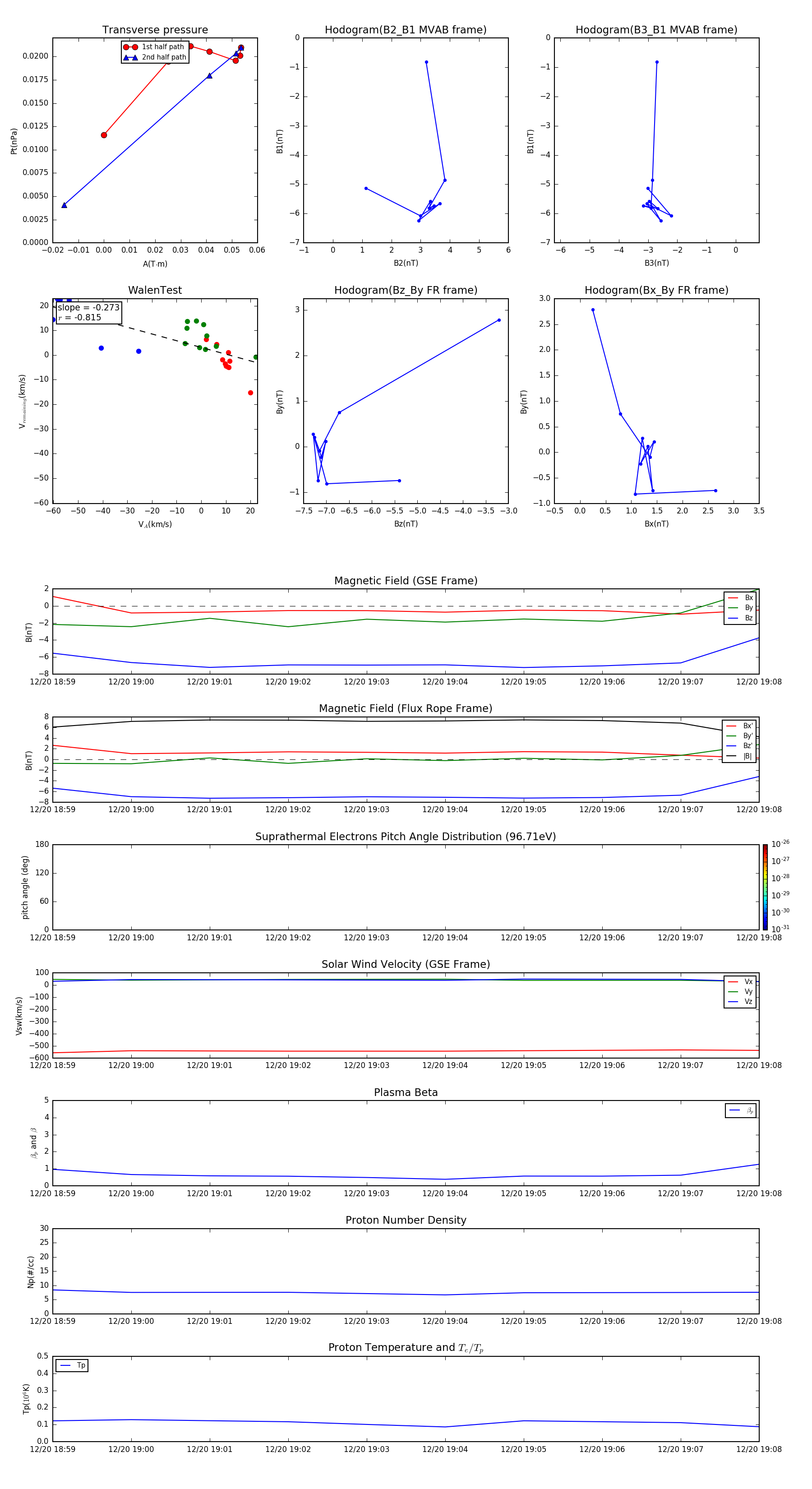Click the "Proton Number Density" title

[x=406, y=1220]
